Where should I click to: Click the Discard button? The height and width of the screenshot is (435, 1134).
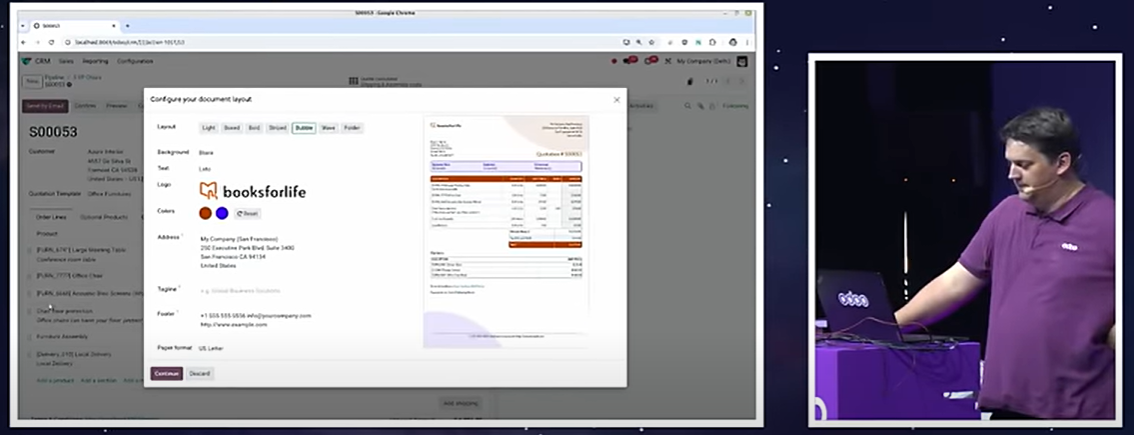tap(200, 373)
